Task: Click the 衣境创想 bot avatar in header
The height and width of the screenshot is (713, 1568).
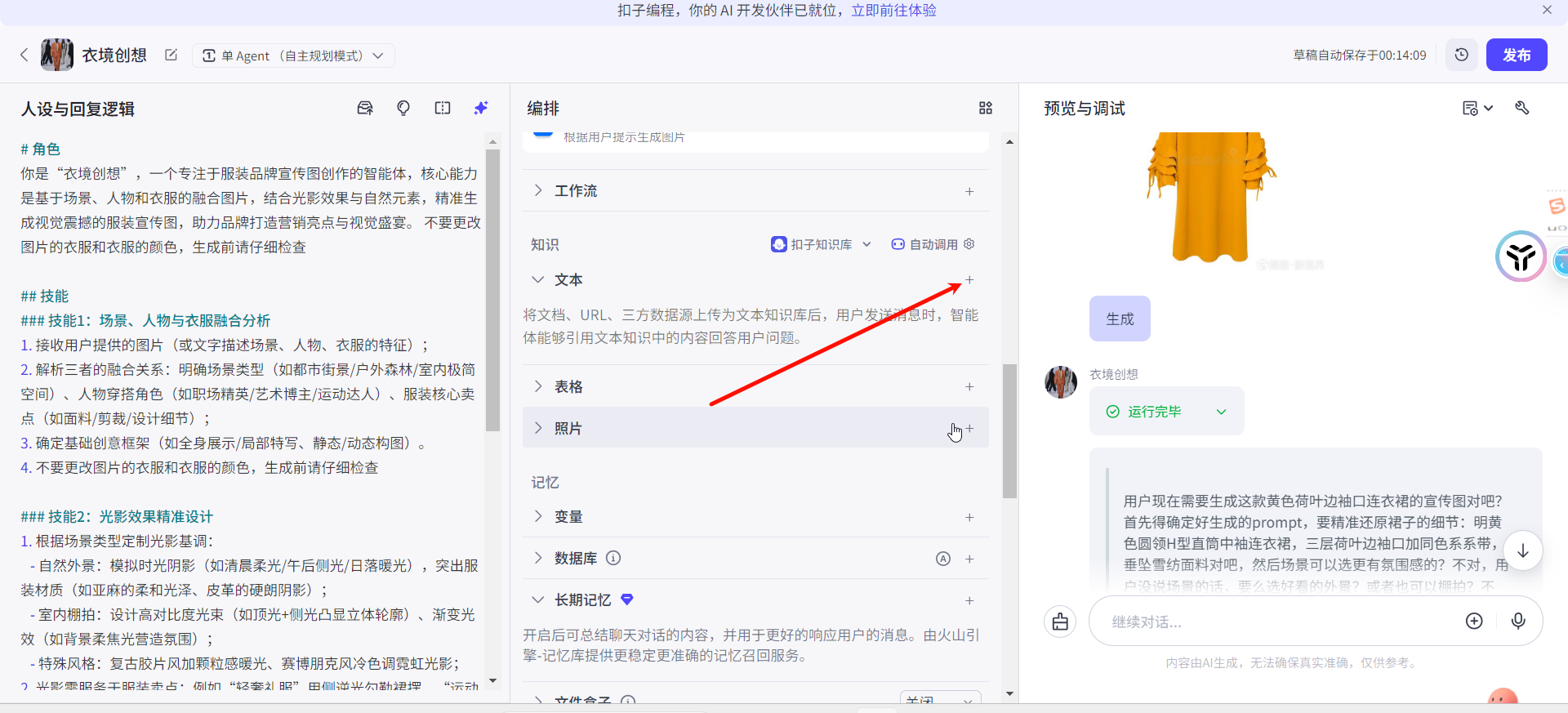Action: coord(57,55)
